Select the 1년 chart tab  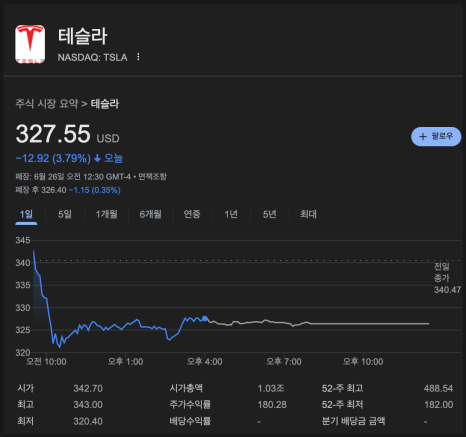(231, 214)
